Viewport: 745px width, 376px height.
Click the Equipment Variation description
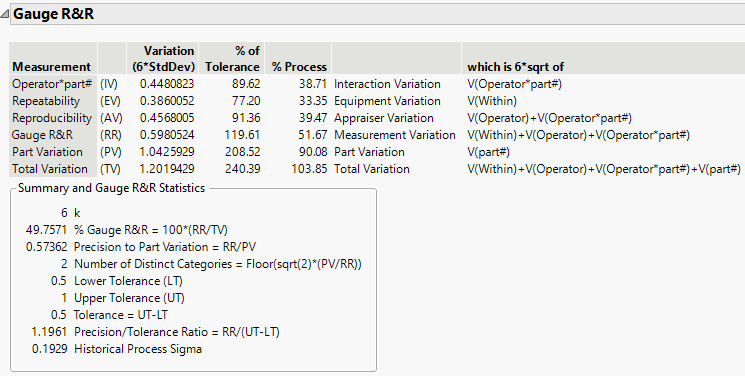(x=387, y=101)
